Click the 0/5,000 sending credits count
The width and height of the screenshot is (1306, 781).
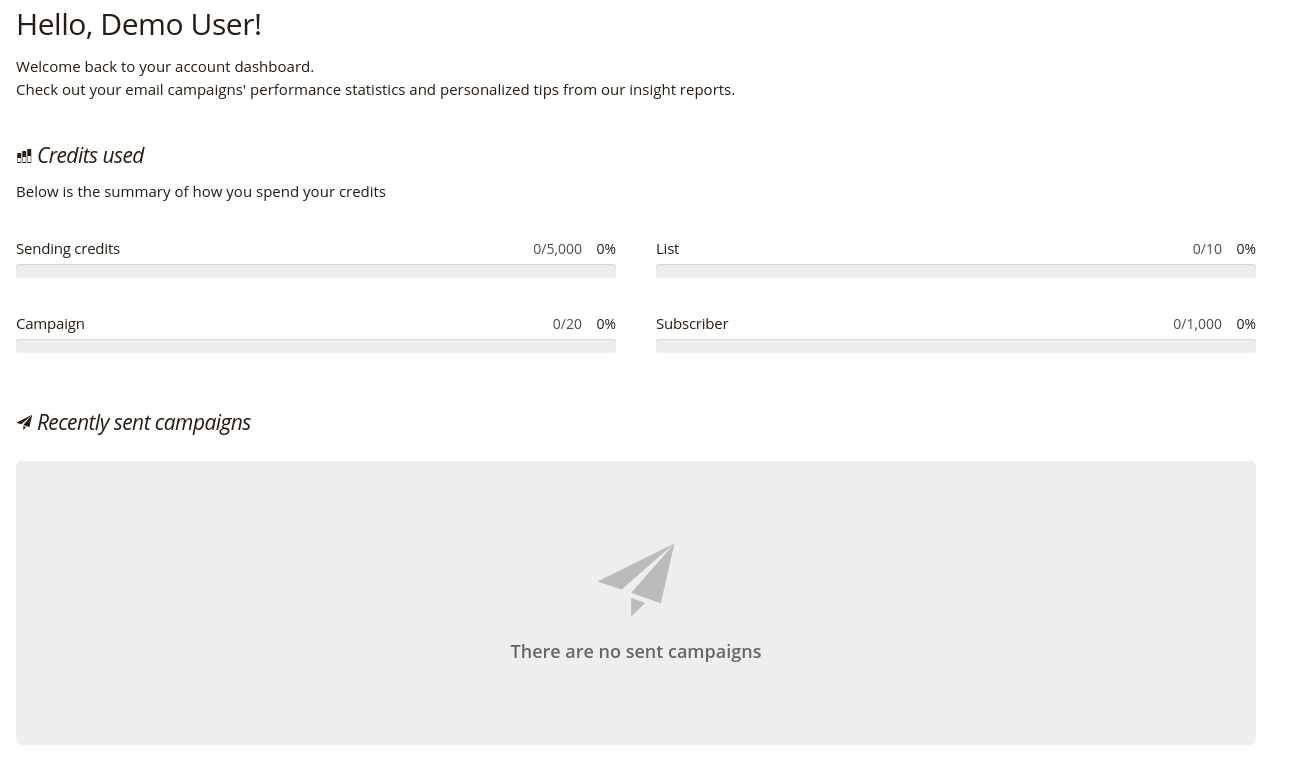[557, 248]
